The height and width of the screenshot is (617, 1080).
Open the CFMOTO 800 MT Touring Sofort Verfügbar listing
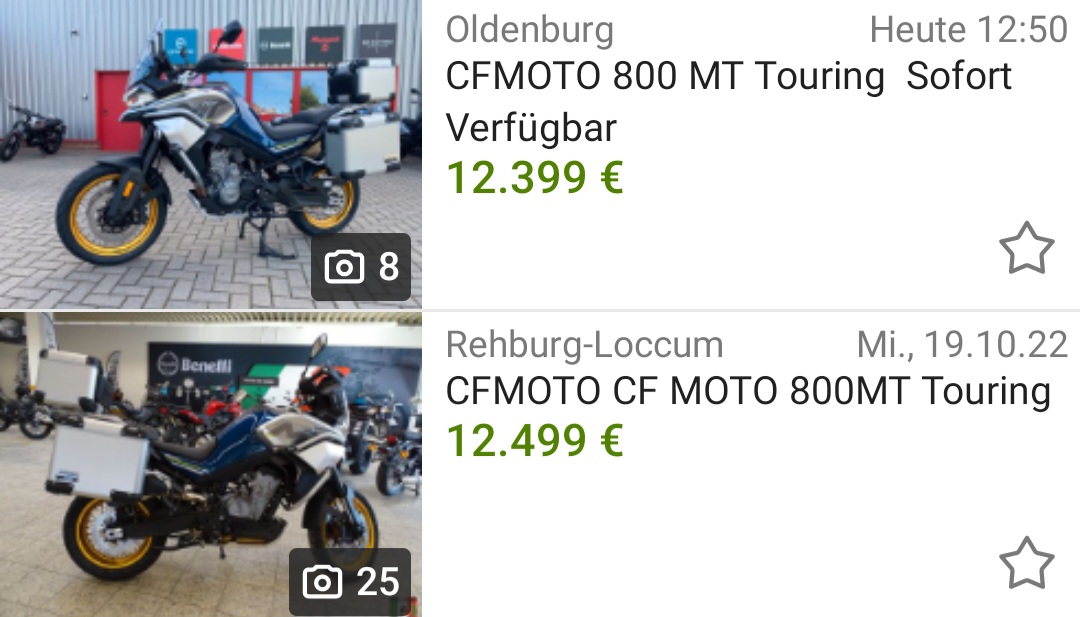point(729,101)
